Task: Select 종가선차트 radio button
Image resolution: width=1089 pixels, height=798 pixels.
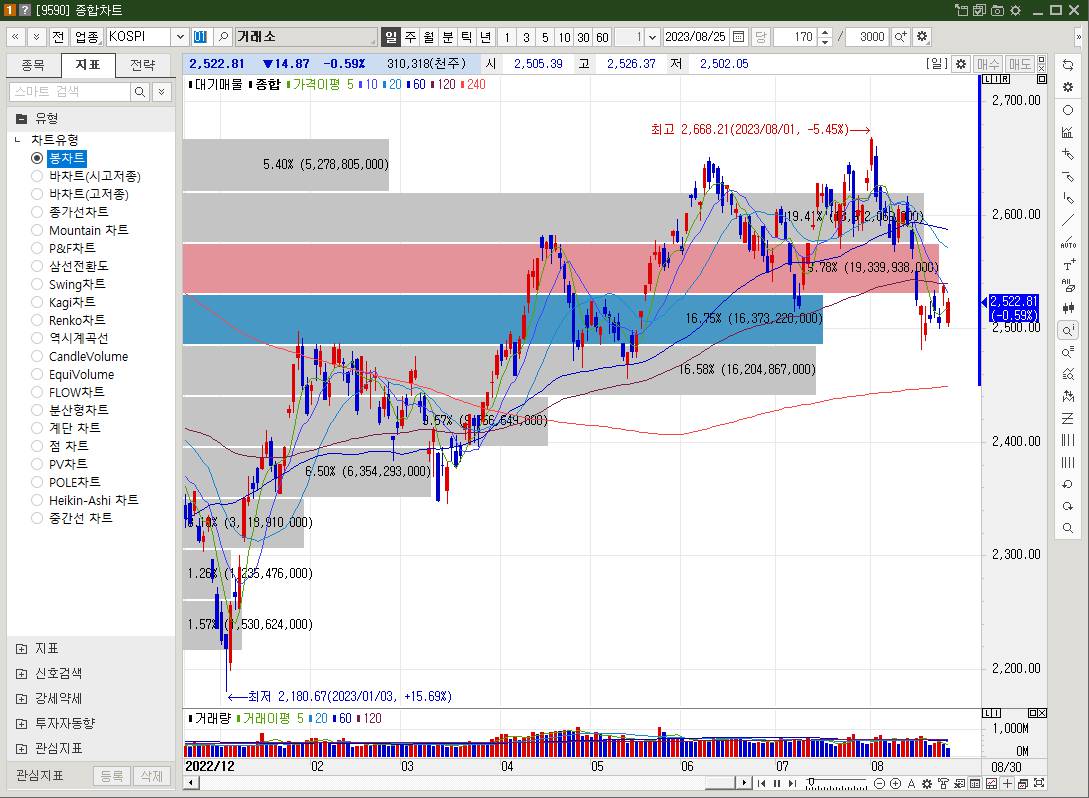Action: click(x=37, y=212)
